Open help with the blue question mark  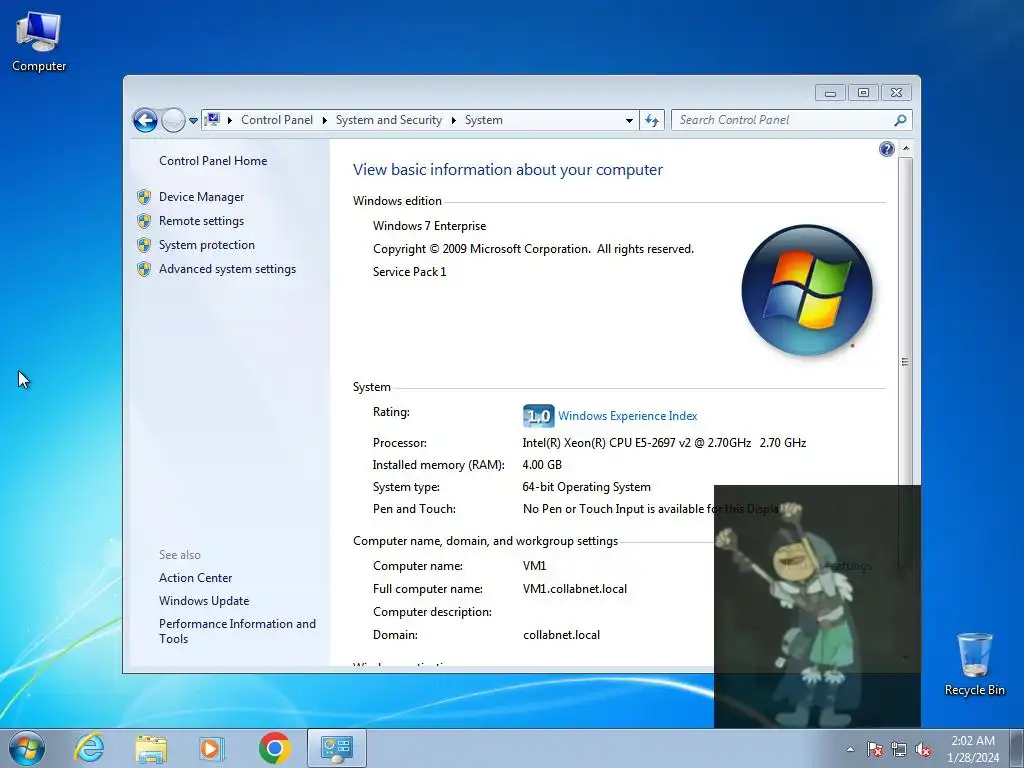(886, 150)
